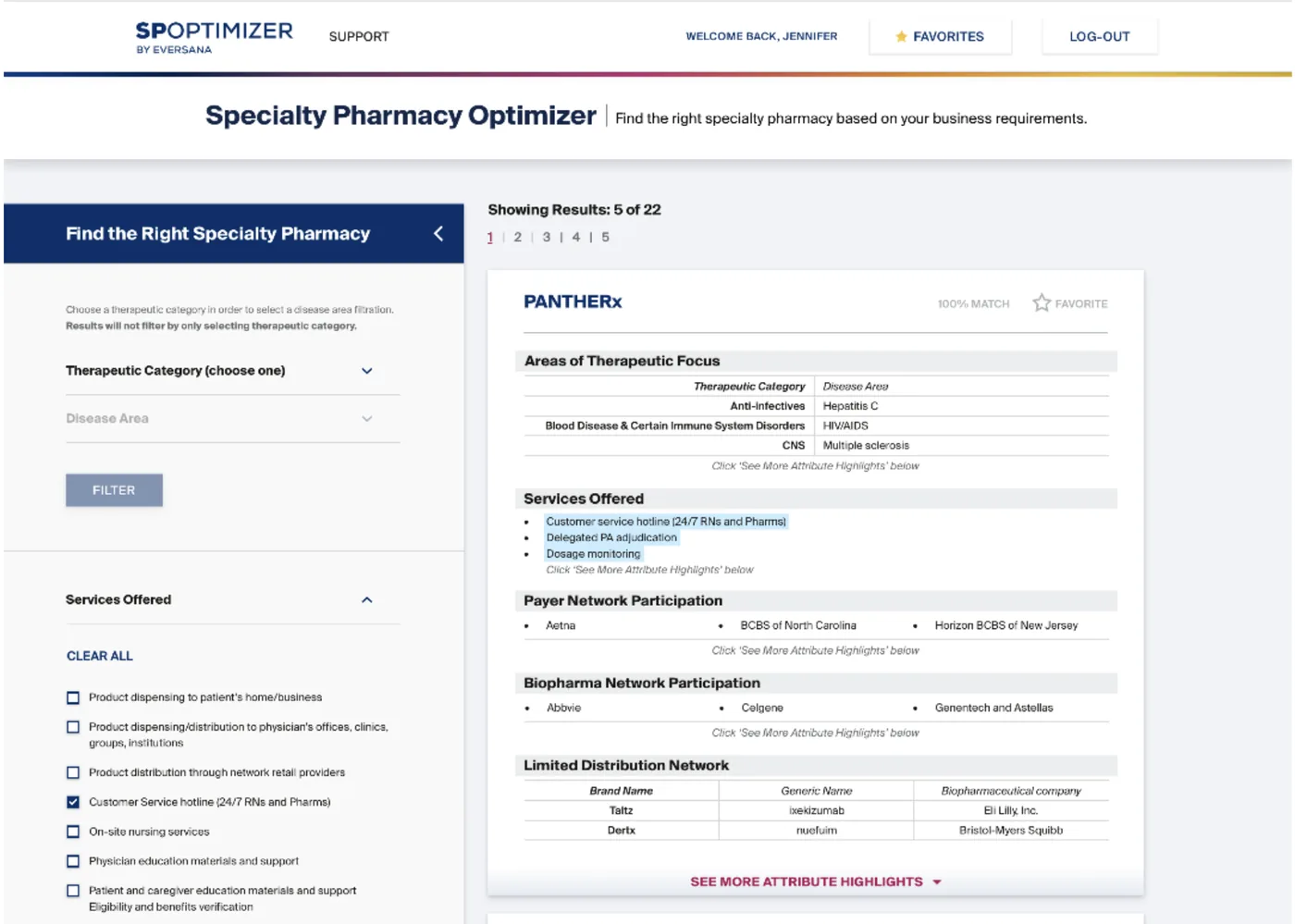Open the Support menu

(359, 37)
